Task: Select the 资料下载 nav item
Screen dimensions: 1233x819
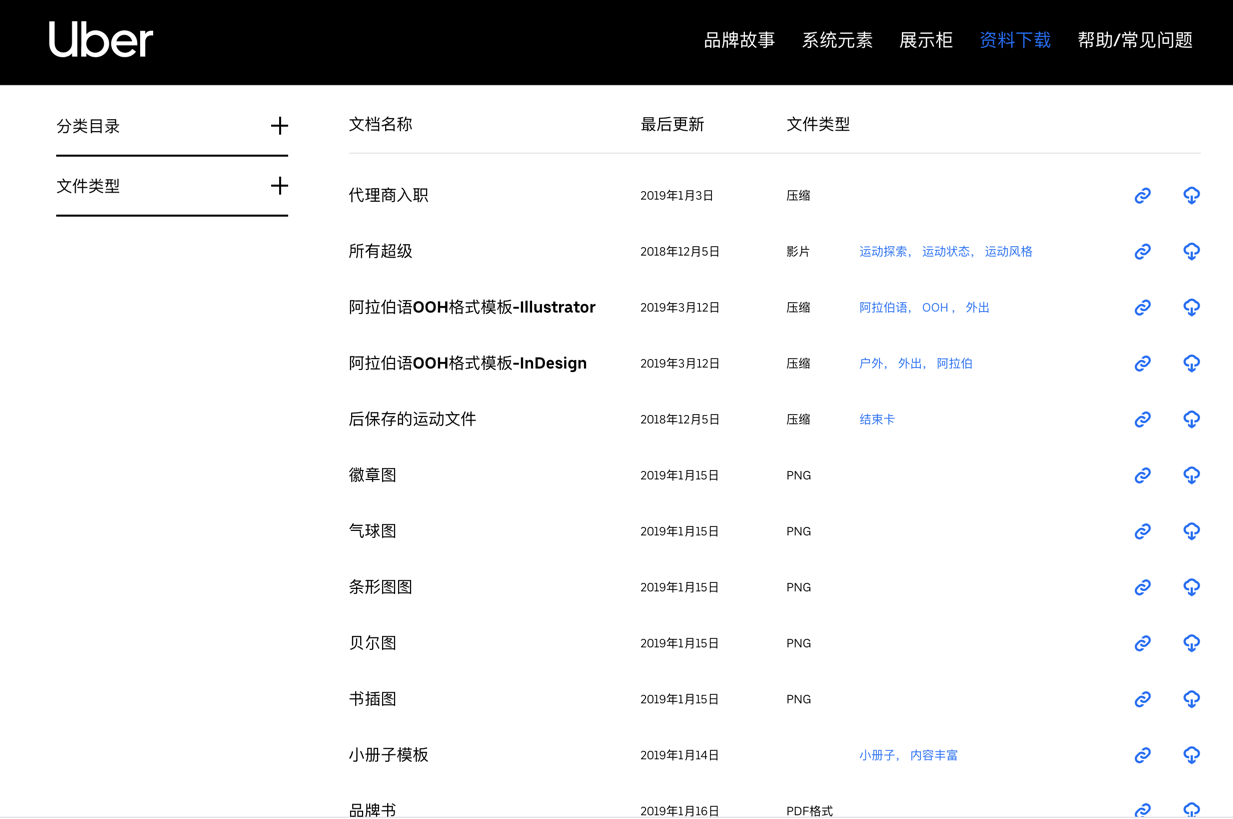Action: [x=1015, y=41]
